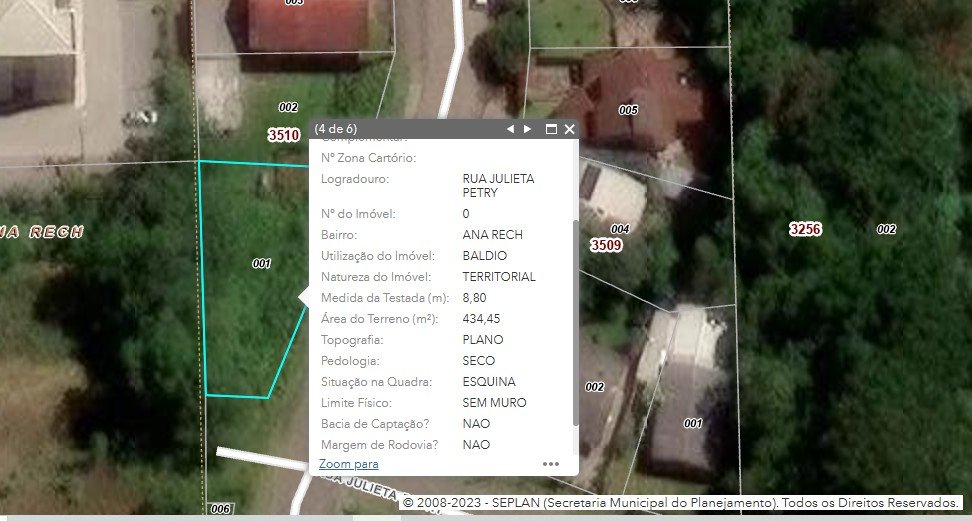This screenshot has height=521, width=972.
Task: Select block label 3509 on the map
Action: pyautogui.click(x=607, y=245)
